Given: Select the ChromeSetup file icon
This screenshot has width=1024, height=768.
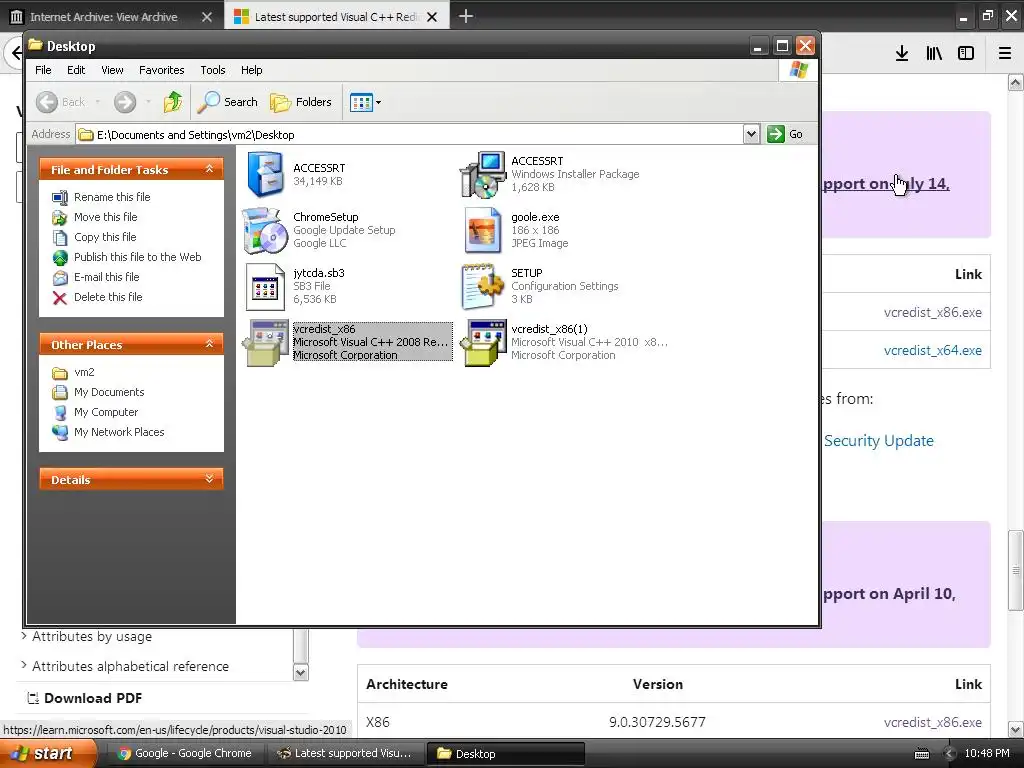Looking at the screenshot, I should 264,231.
